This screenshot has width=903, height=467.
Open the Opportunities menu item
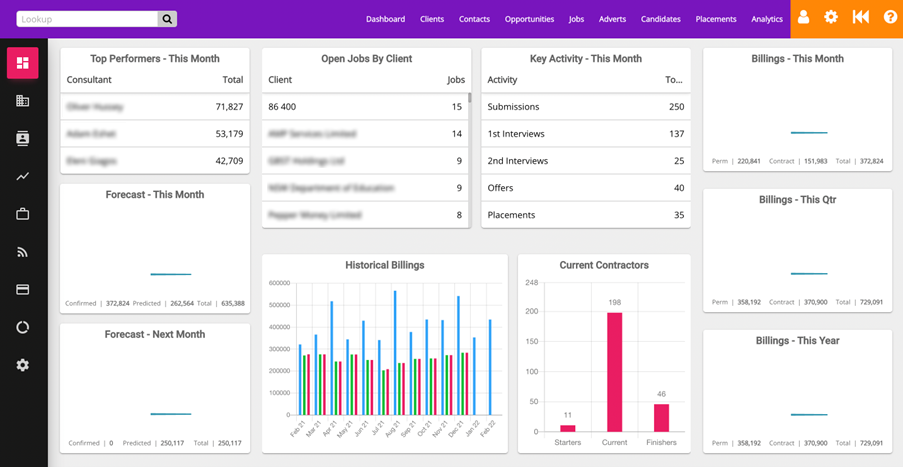[529, 19]
